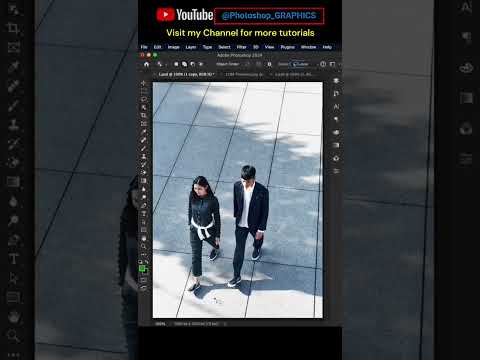Select the Brush tool
This screenshot has height=360, width=480.
click(x=144, y=148)
